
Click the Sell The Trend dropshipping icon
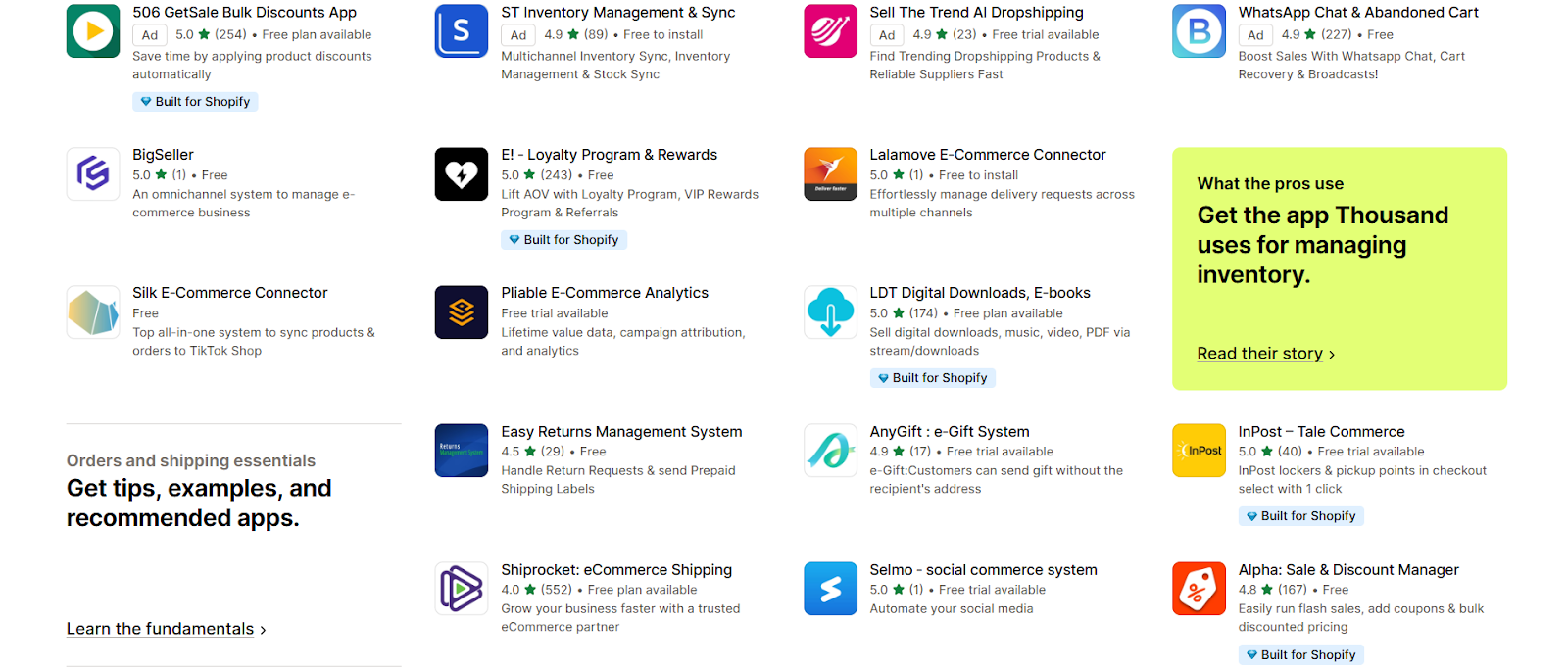830,31
